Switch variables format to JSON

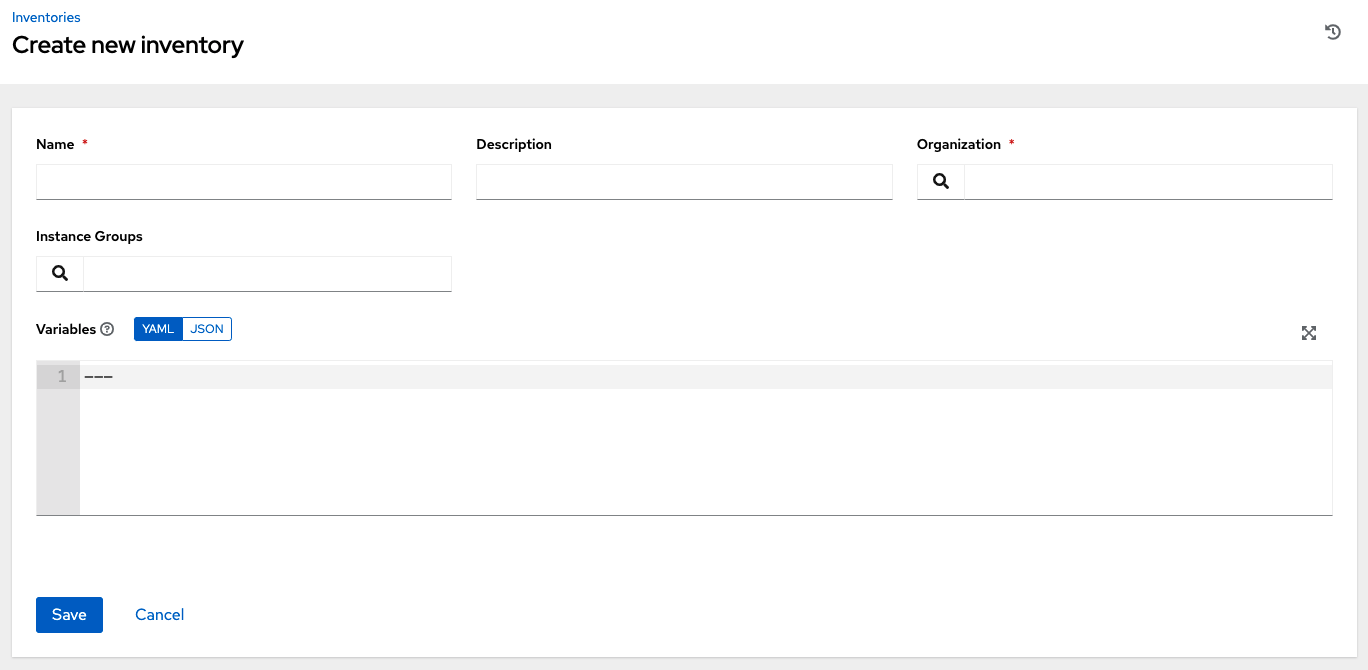[x=207, y=329]
